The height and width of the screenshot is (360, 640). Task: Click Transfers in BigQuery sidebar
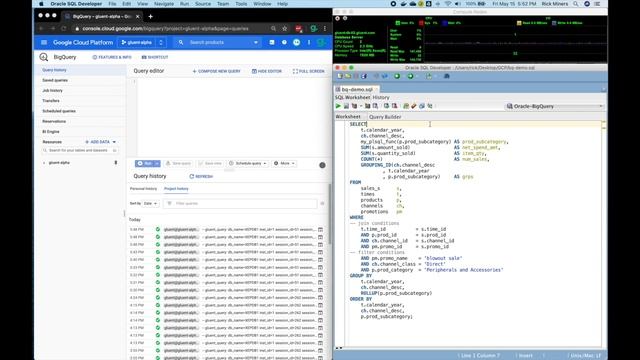coord(51,101)
